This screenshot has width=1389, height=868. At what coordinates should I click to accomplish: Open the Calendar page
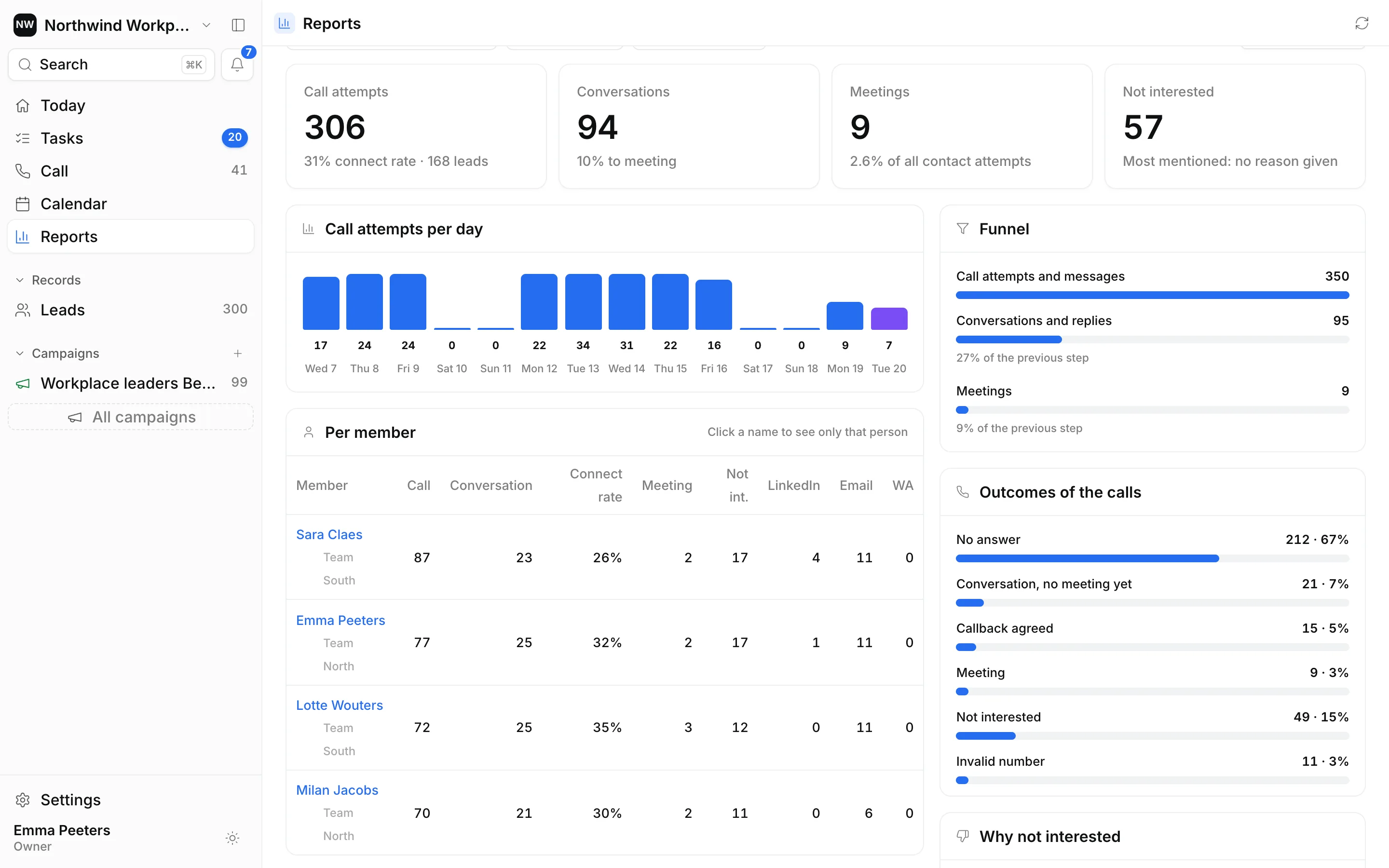[x=131, y=204]
